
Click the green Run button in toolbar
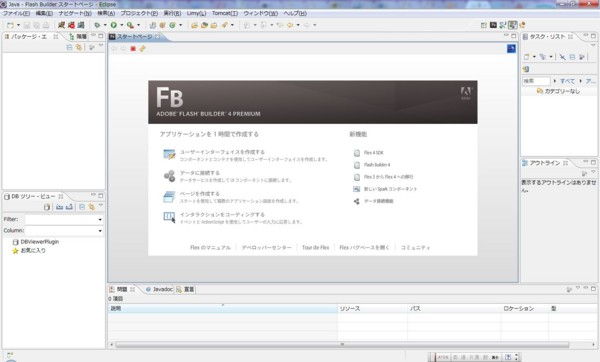point(114,25)
